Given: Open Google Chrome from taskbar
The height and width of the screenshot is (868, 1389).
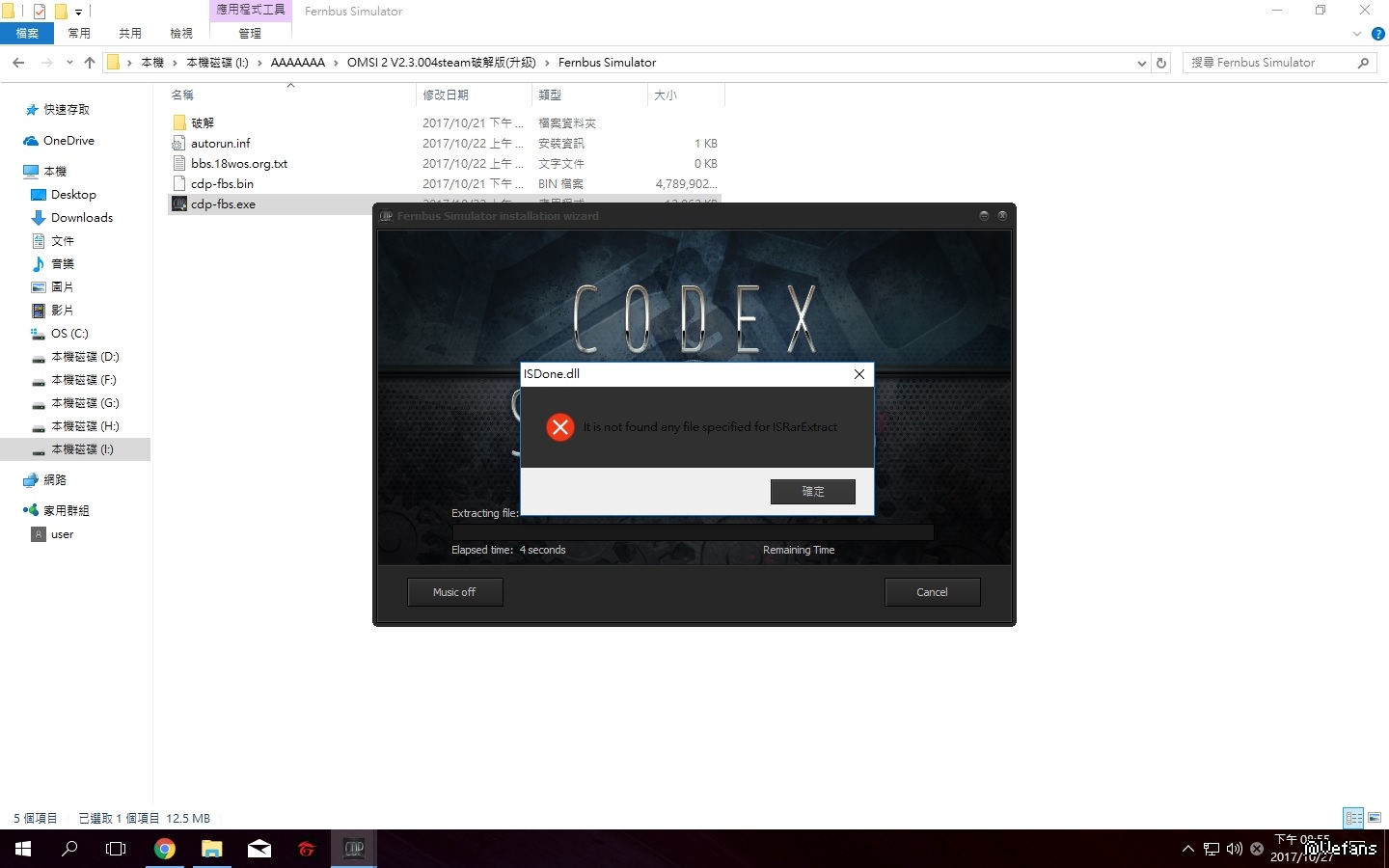Looking at the screenshot, I should 165,849.
